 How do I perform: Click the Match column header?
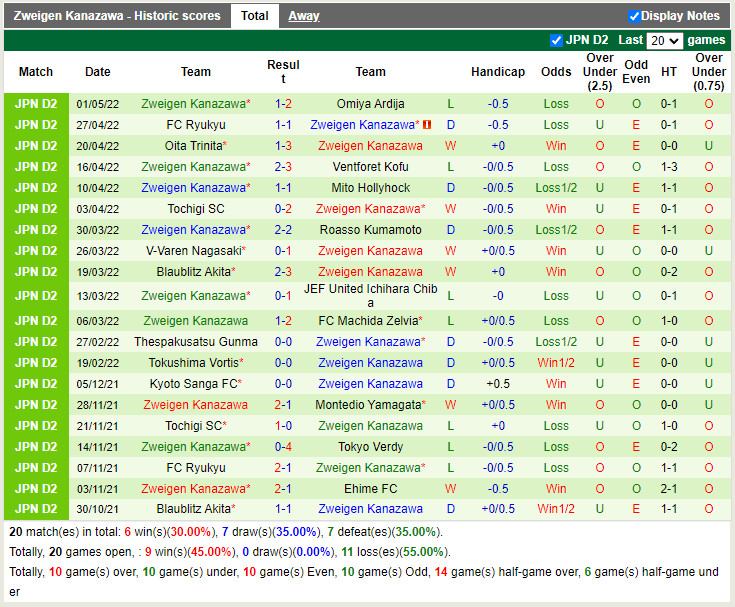point(36,72)
